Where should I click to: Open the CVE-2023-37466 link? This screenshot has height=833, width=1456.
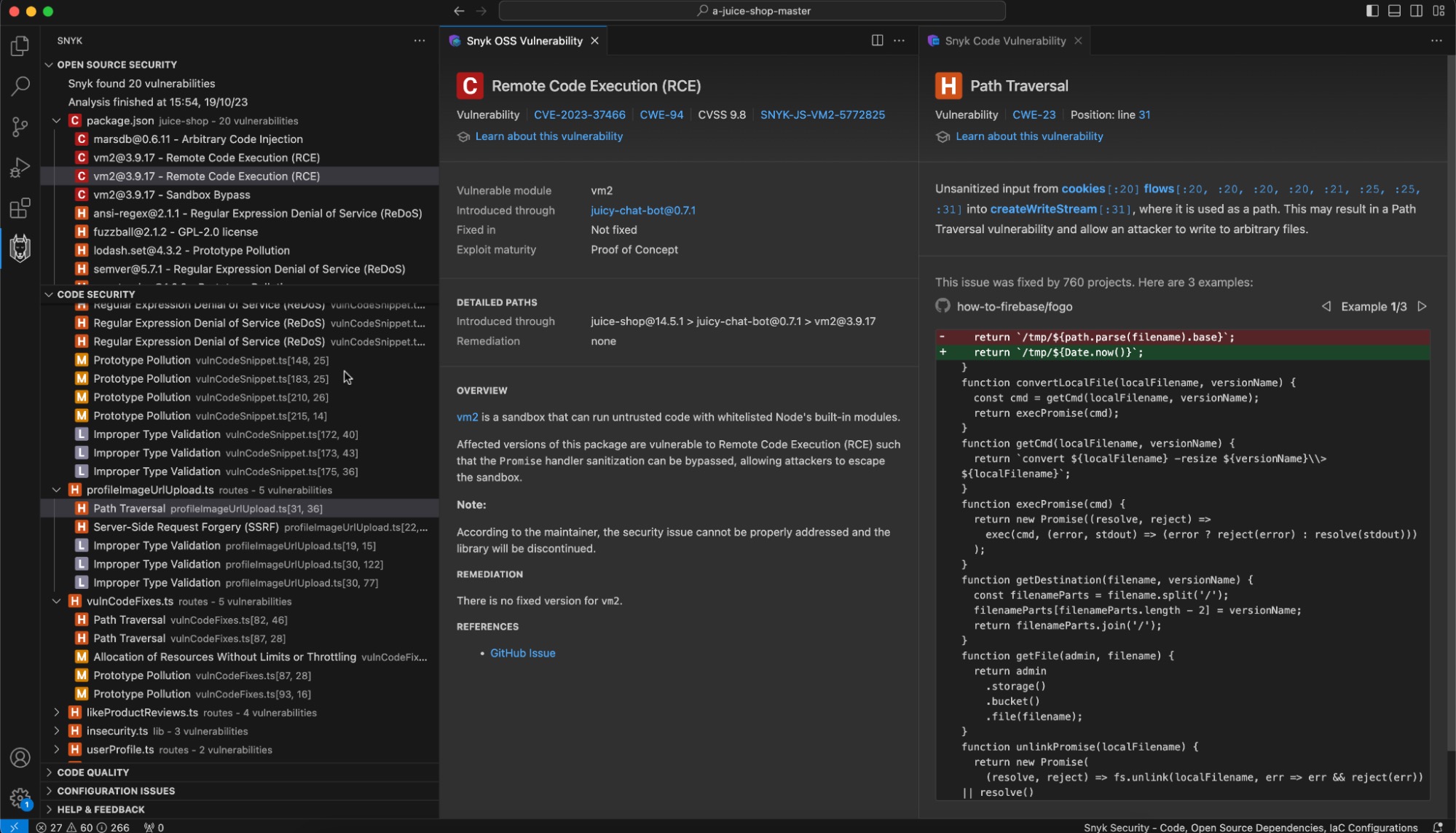click(579, 115)
